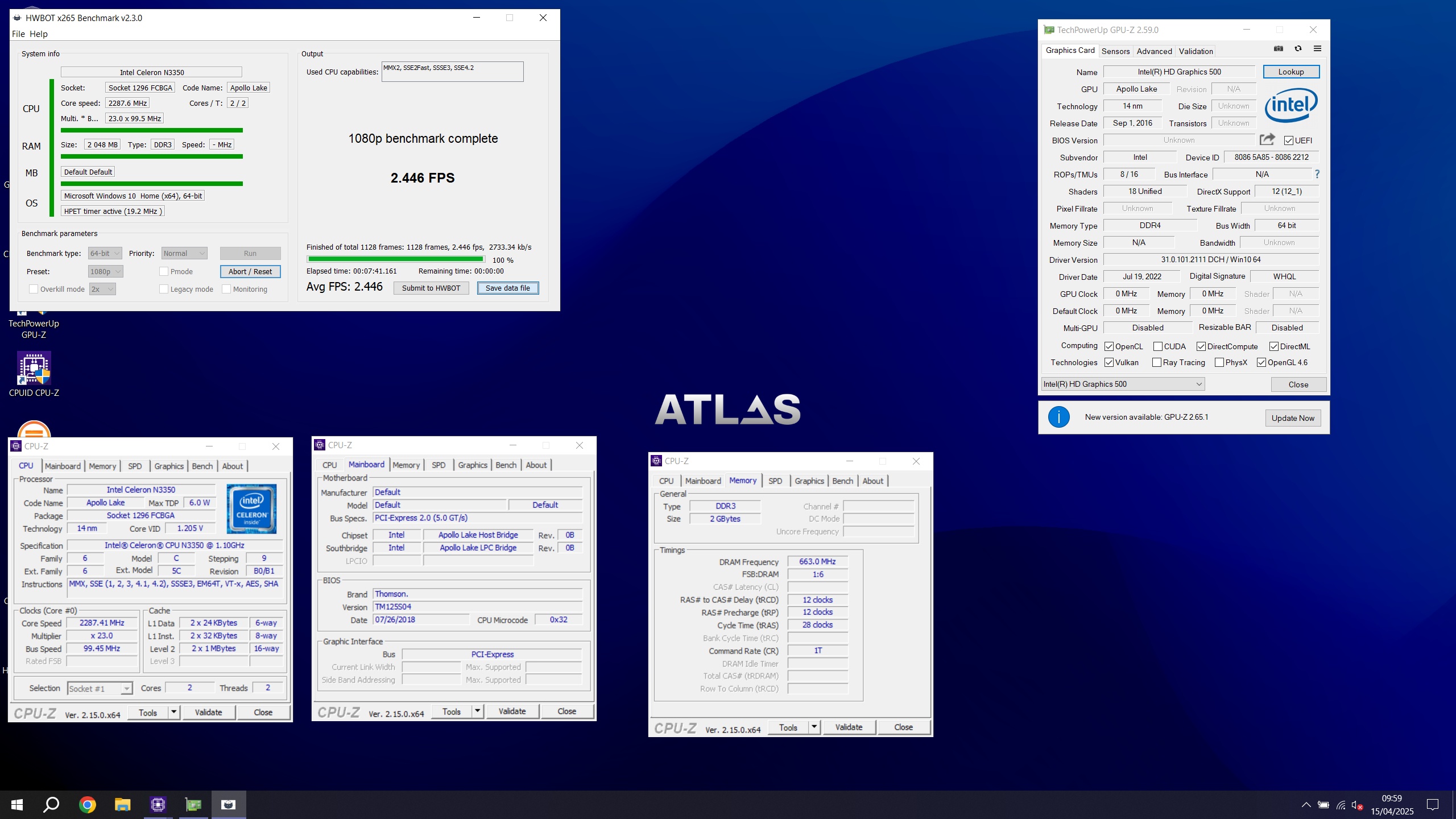Open the GPU-Z hamburger menu

click(x=1317, y=49)
